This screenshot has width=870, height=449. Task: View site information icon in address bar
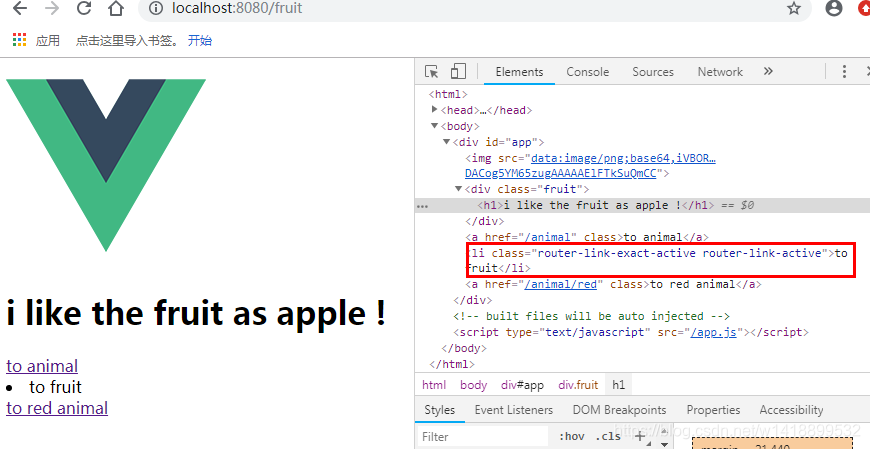(156, 8)
